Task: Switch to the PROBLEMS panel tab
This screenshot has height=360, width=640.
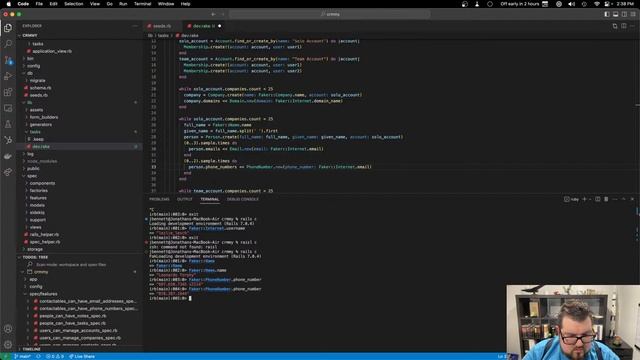Action: tap(159, 199)
